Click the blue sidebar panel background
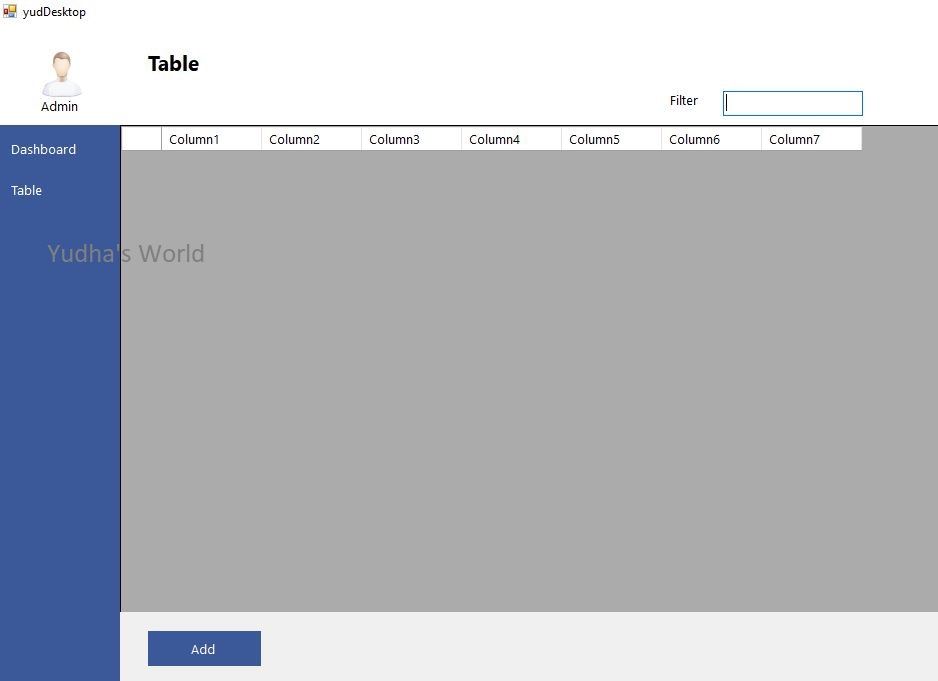The height and width of the screenshot is (681, 938). click(x=60, y=450)
